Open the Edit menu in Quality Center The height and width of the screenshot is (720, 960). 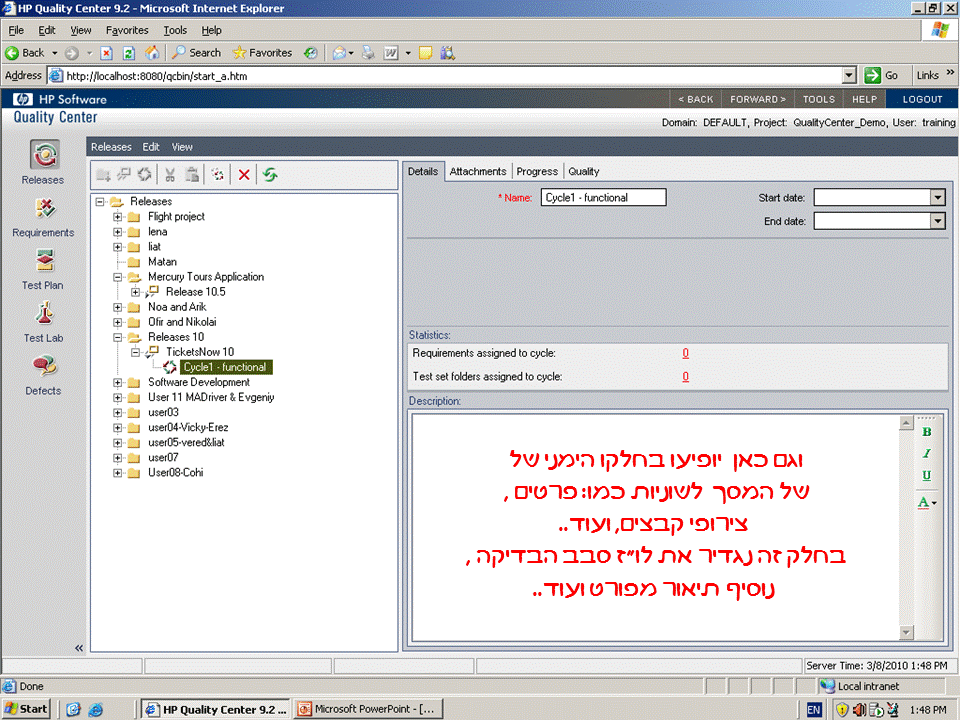(151, 147)
